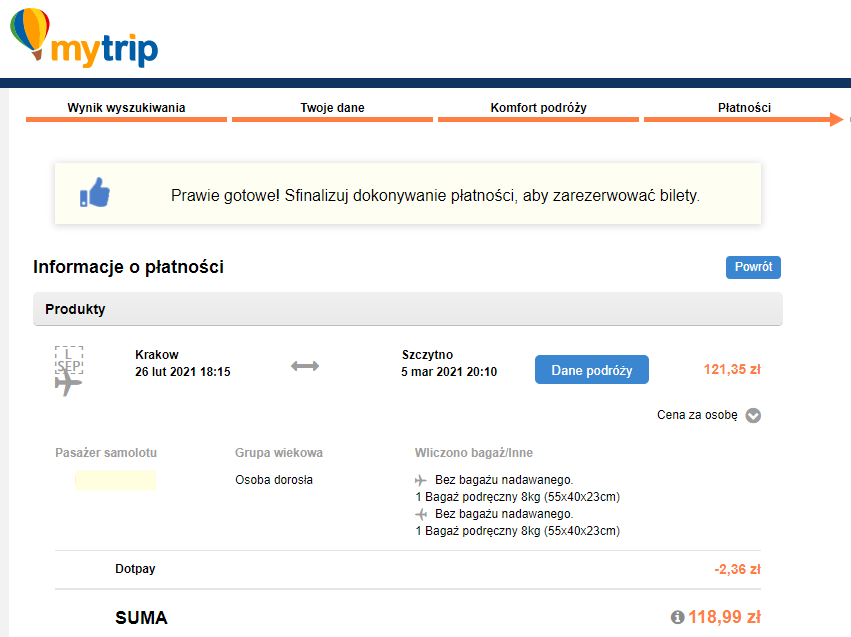Go to the Twoje dane step
851x637 pixels.
point(332,108)
